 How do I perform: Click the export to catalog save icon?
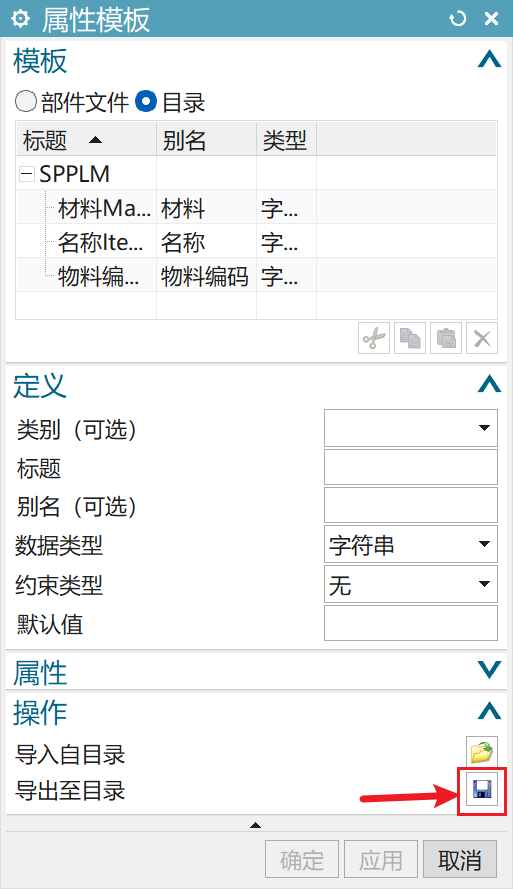coord(482,789)
